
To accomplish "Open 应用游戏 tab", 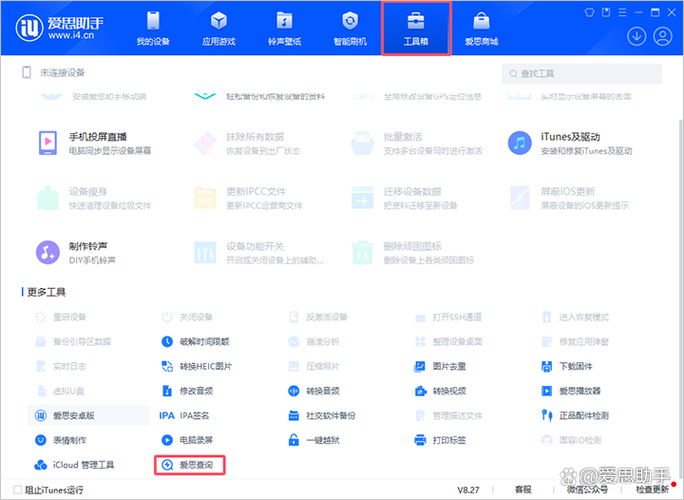I will (x=219, y=28).
